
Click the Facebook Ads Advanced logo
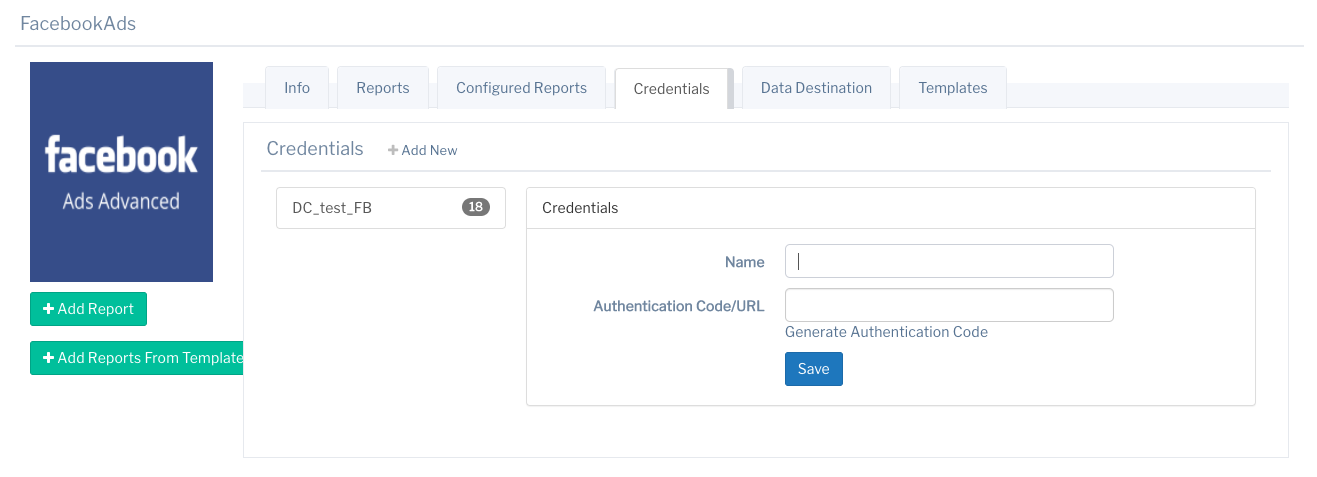(121, 172)
